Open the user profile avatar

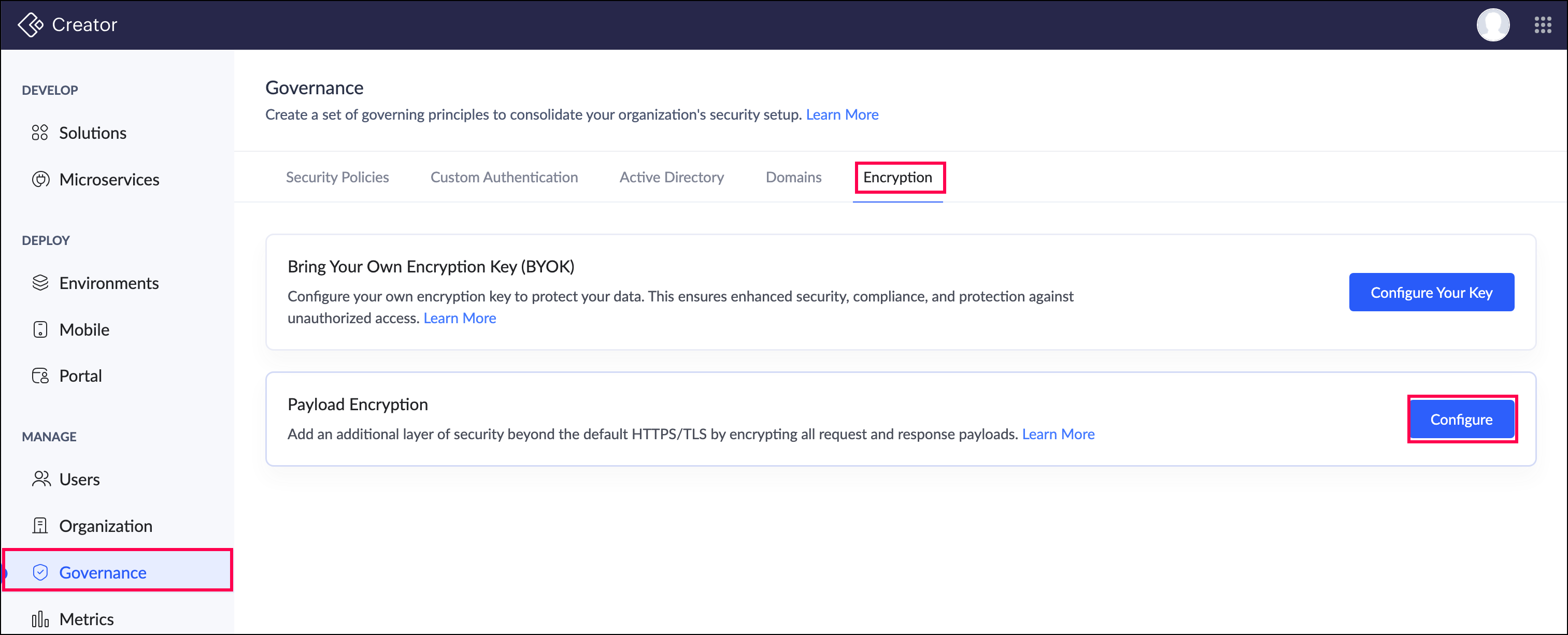(x=1492, y=24)
